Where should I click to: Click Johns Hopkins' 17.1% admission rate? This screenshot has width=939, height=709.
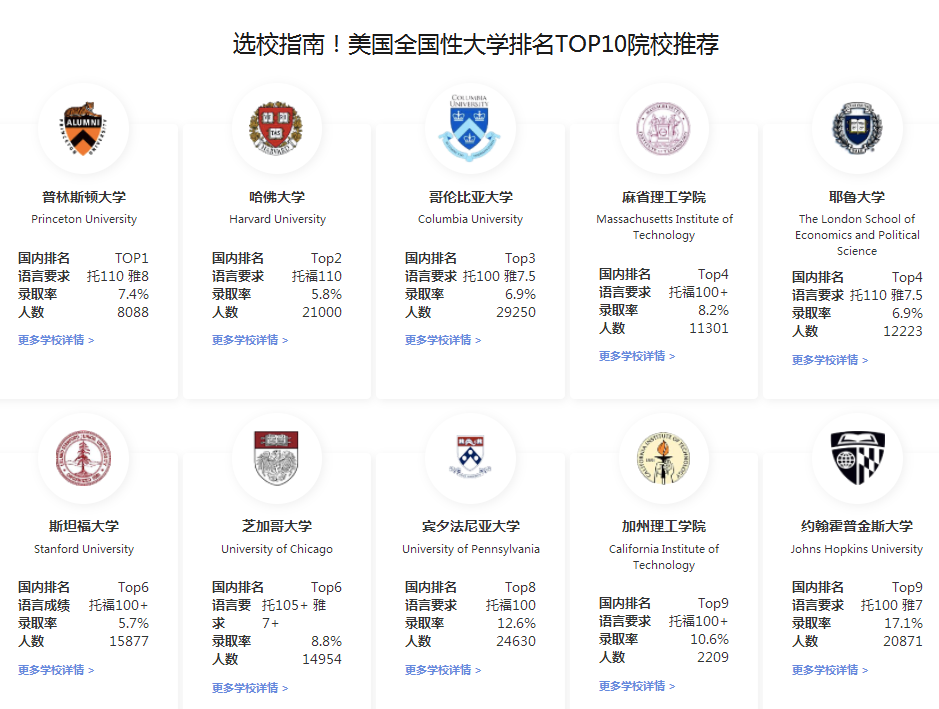tap(903, 623)
